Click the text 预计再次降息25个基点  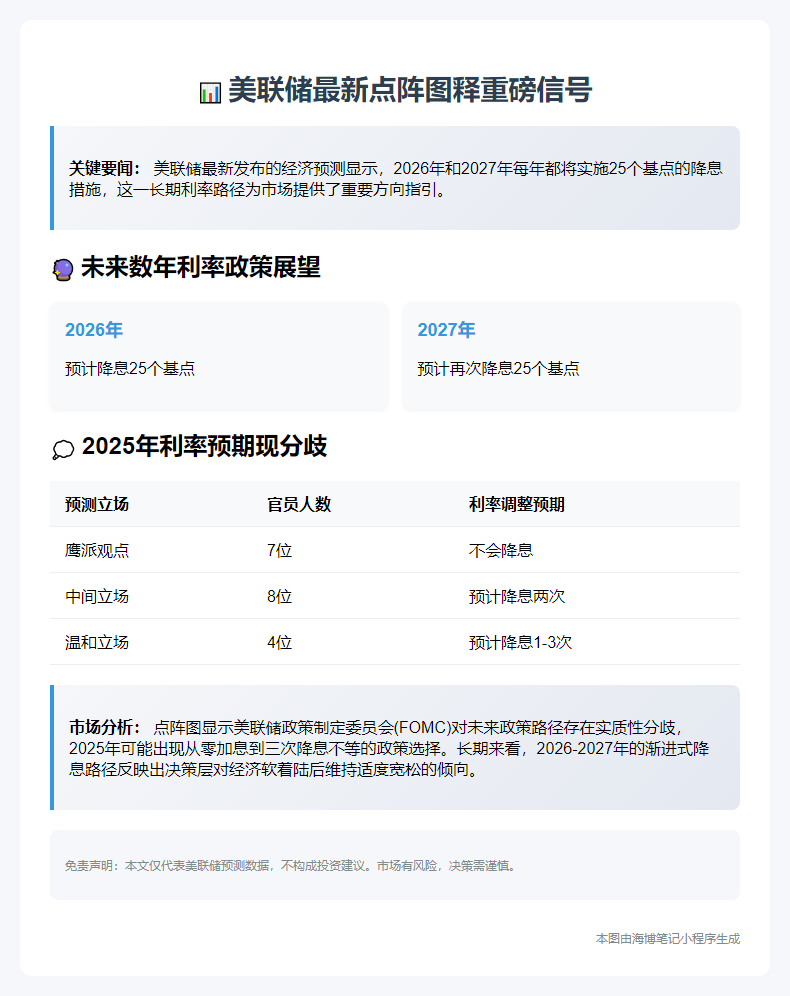tap(499, 368)
